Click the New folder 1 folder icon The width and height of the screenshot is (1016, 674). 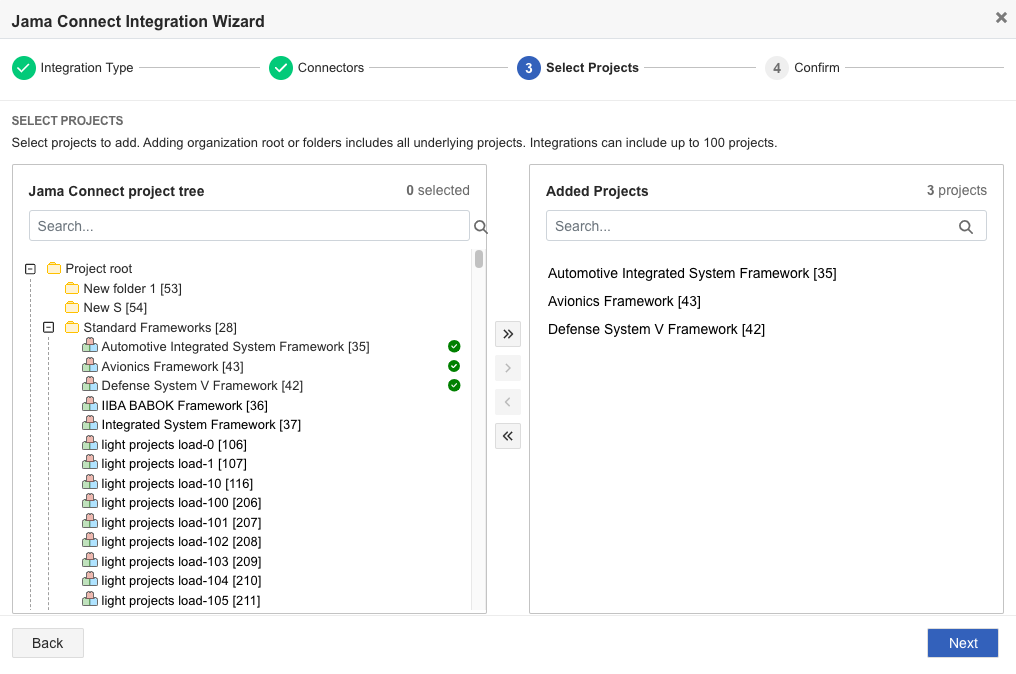pyautogui.click(x=72, y=288)
